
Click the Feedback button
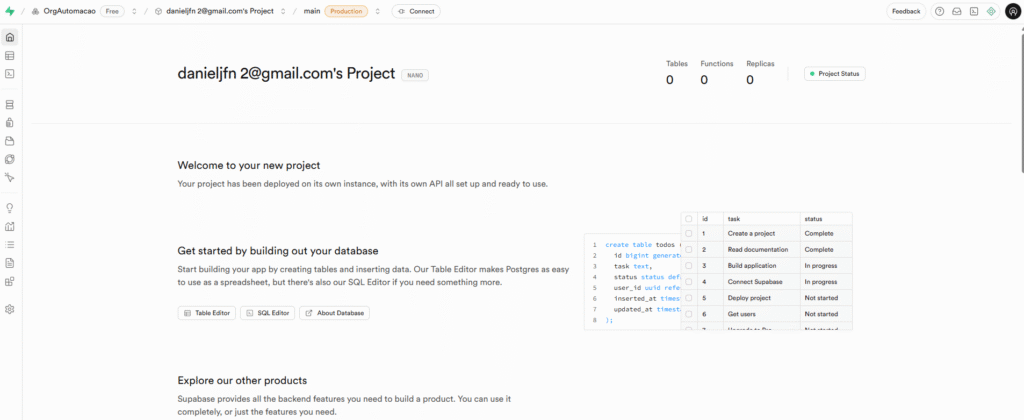click(x=906, y=11)
